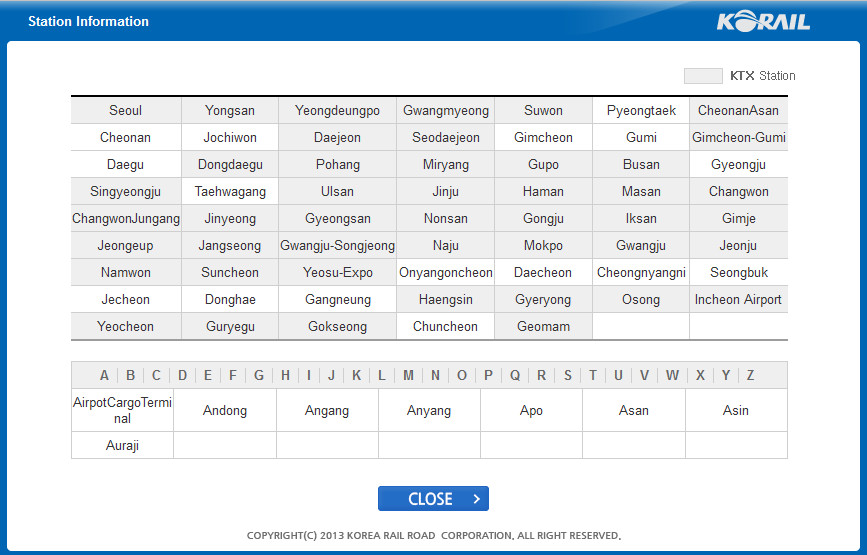Jump to letter Z stations
This screenshot has height=555, width=867.
pos(750,376)
